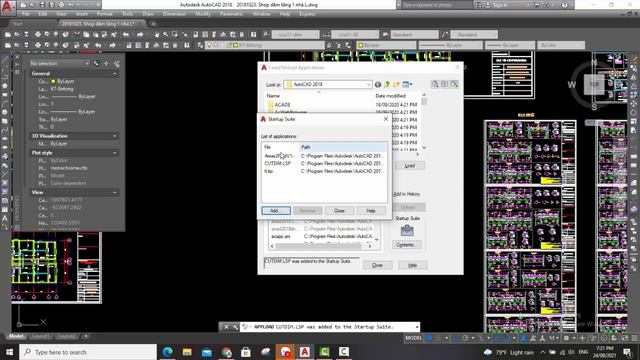Viewport: 640px width, 360px height.
Task: Click the Plot printer icon in Standard toolbar
Action: click(x=38, y=35)
